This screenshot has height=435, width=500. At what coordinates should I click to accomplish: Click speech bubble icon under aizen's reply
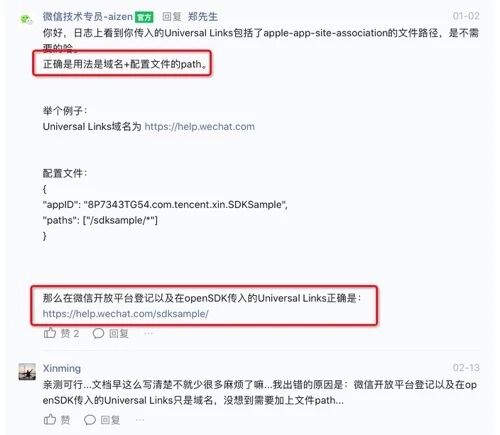tap(98, 333)
